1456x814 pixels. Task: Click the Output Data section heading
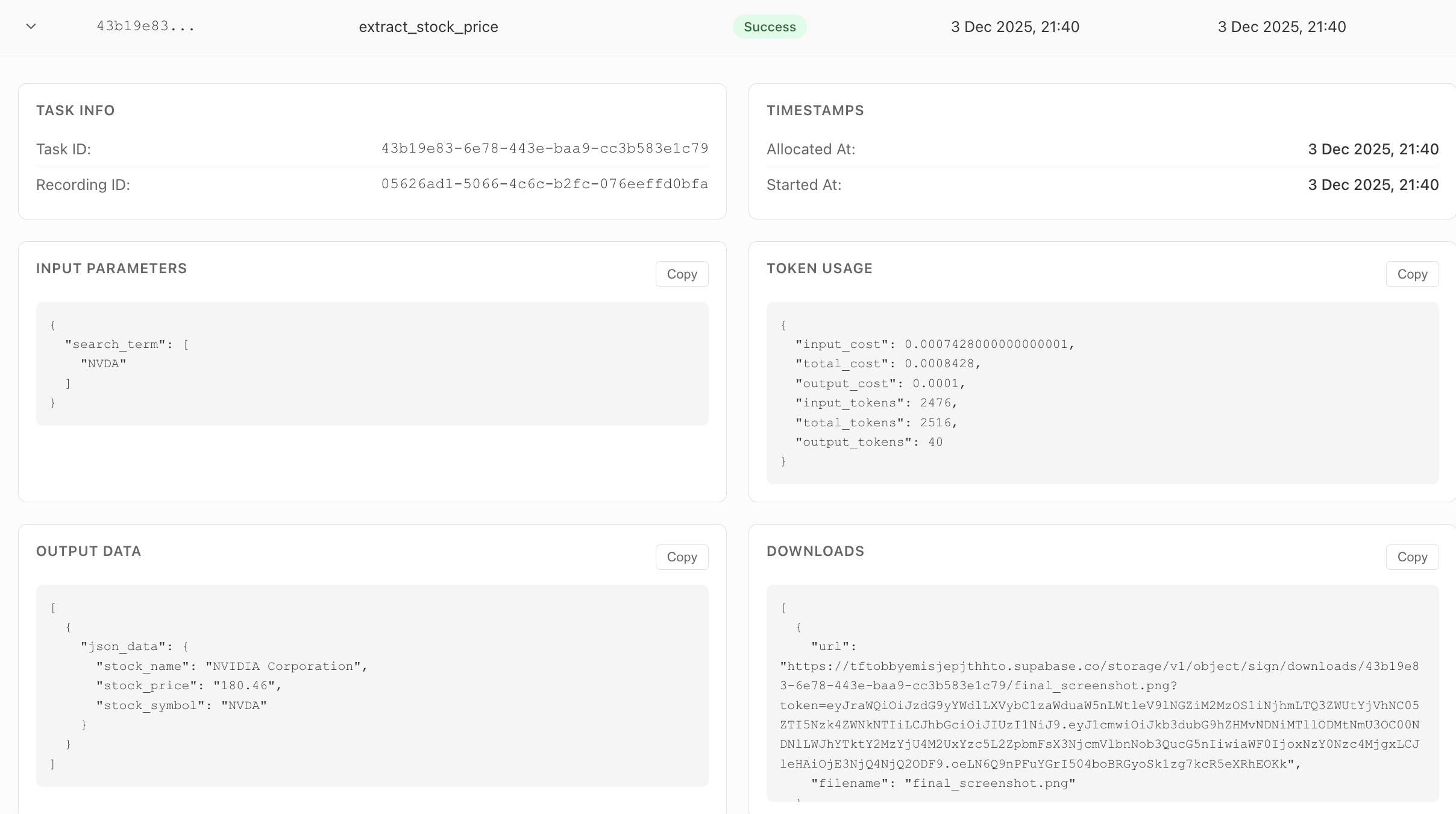[x=89, y=551]
